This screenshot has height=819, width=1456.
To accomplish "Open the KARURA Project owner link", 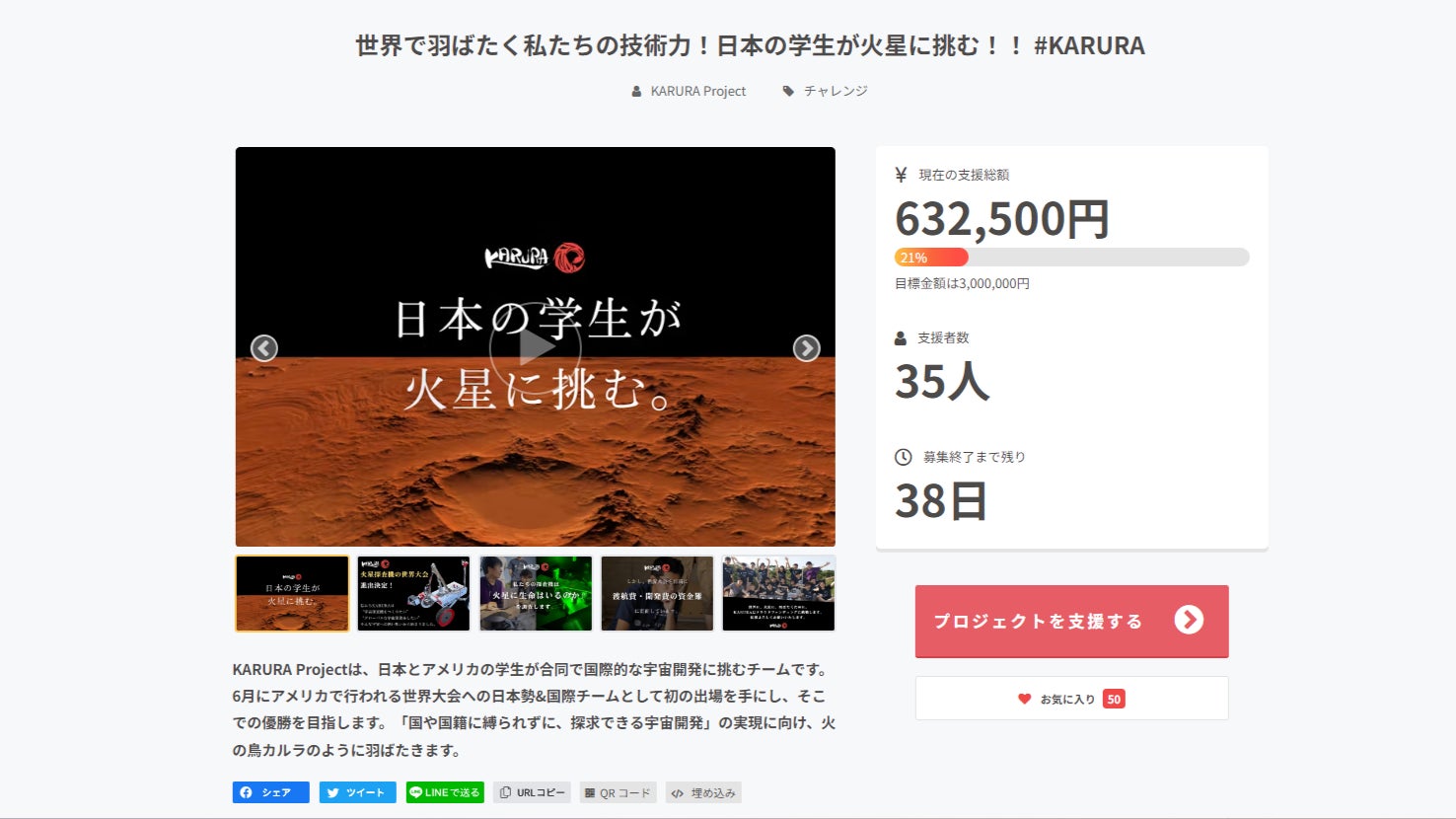I will (x=689, y=91).
